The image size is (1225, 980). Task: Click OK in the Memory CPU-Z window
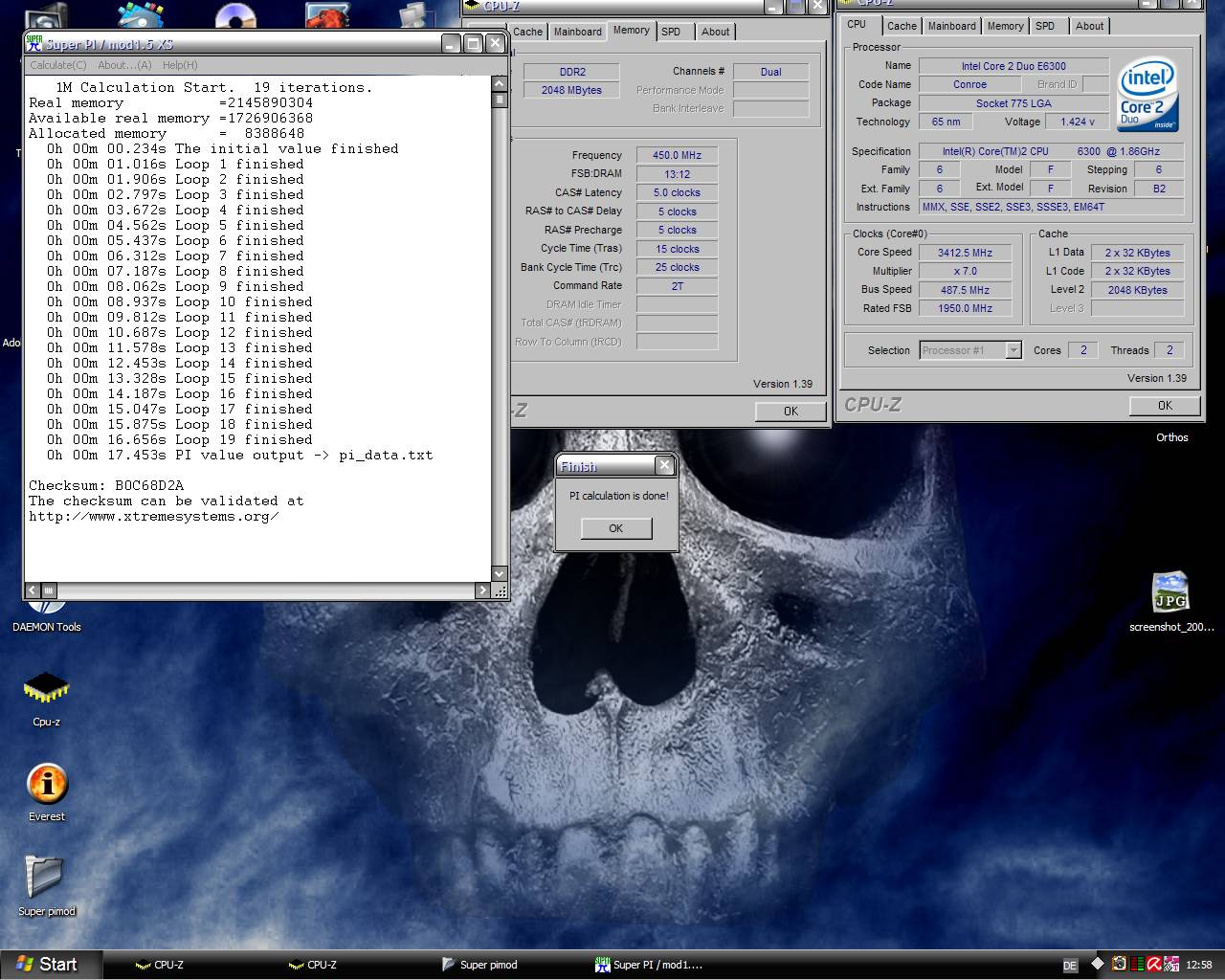[791, 412]
